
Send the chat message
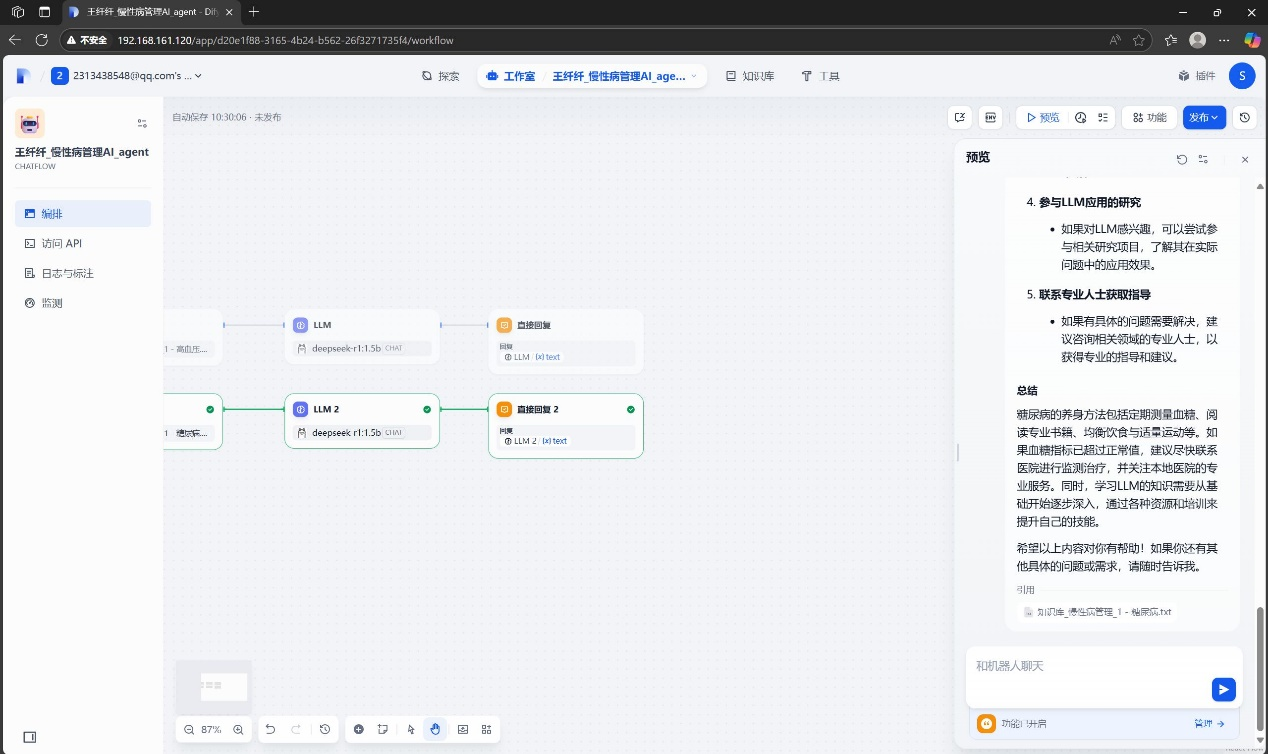pyautogui.click(x=1223, y=690)
